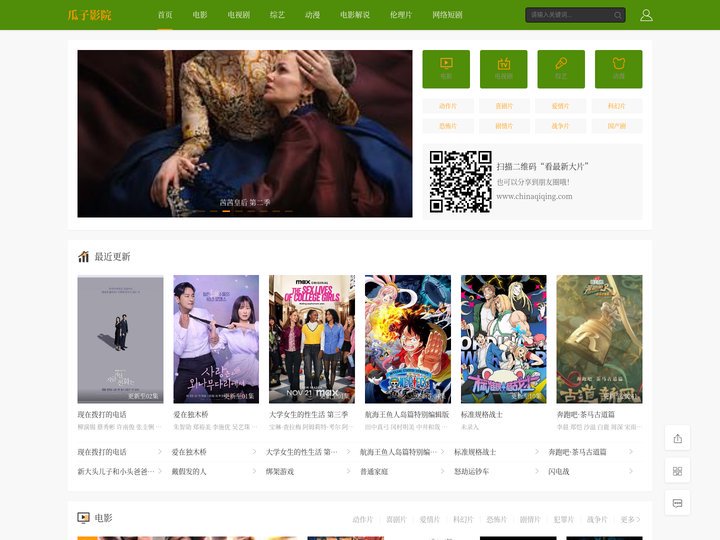The image size is (720, 540).
Task: Click the 电影 section play-screen icon
Action: 83,518
